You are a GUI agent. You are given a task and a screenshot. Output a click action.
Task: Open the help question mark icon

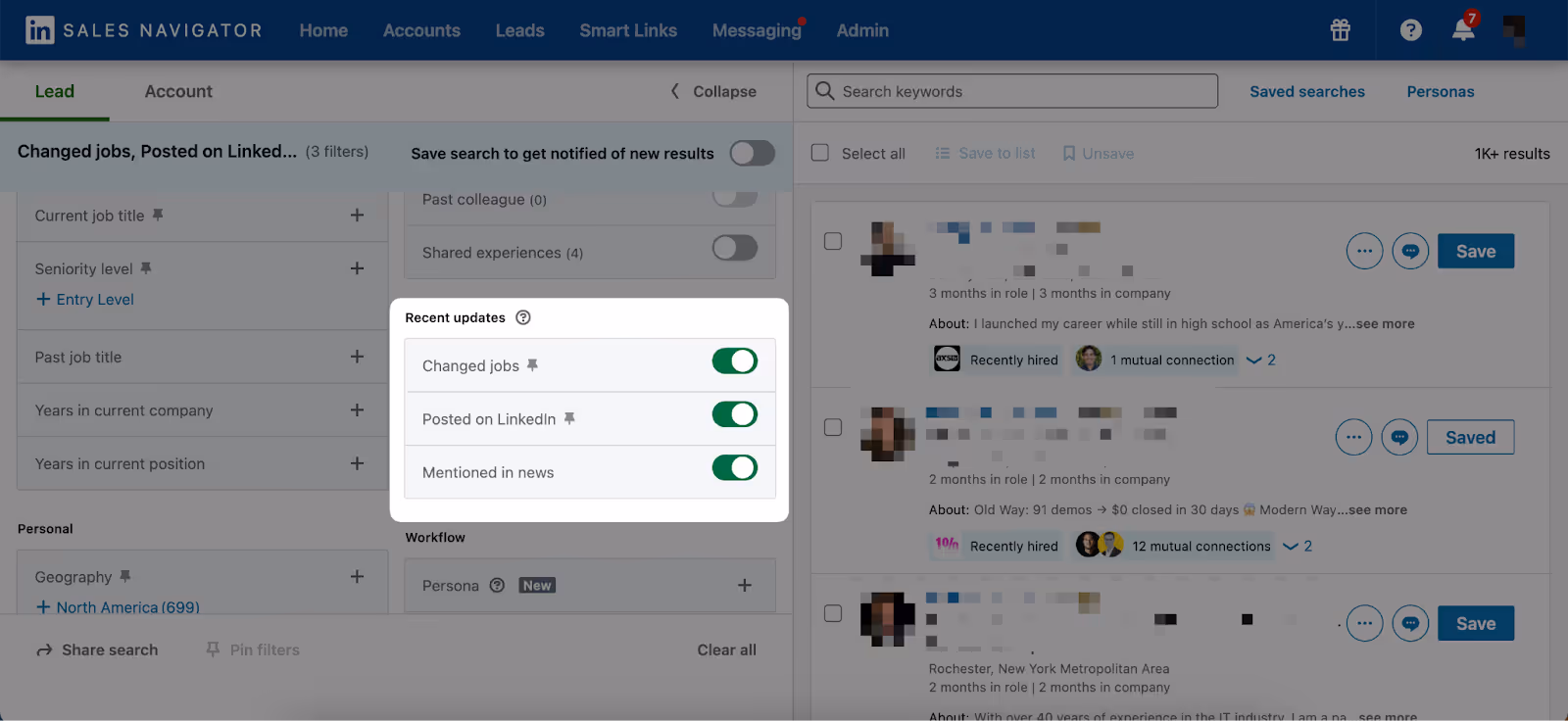click(1411, 30)
